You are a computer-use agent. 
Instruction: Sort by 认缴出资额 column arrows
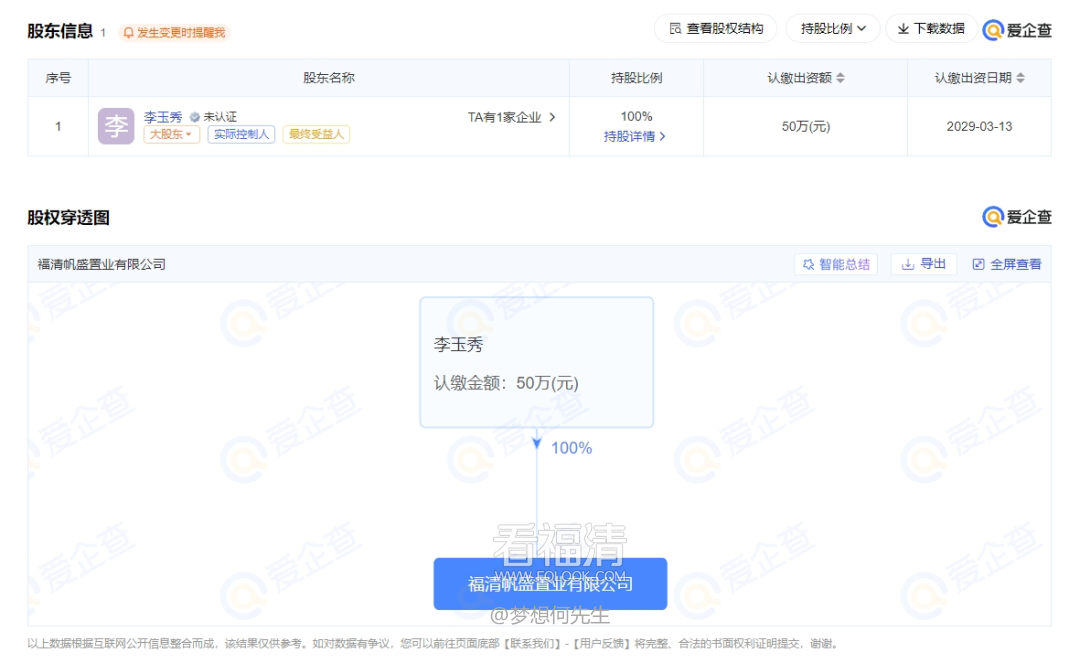pyautogui.click(x=840, y=78)
